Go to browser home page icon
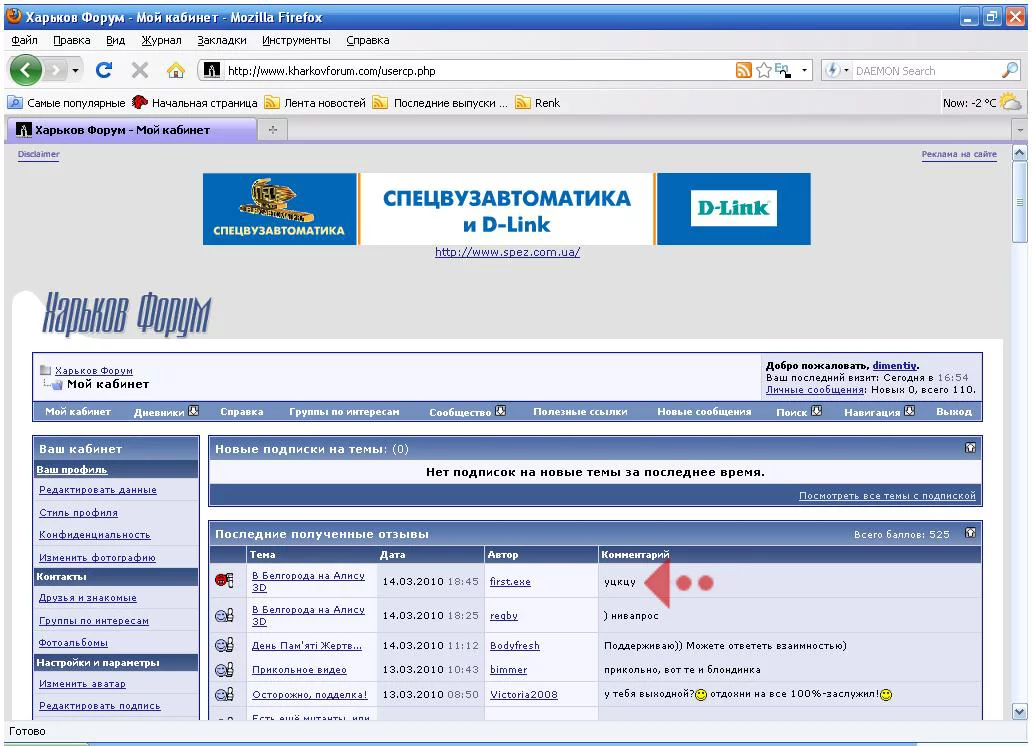 [175, 71]
